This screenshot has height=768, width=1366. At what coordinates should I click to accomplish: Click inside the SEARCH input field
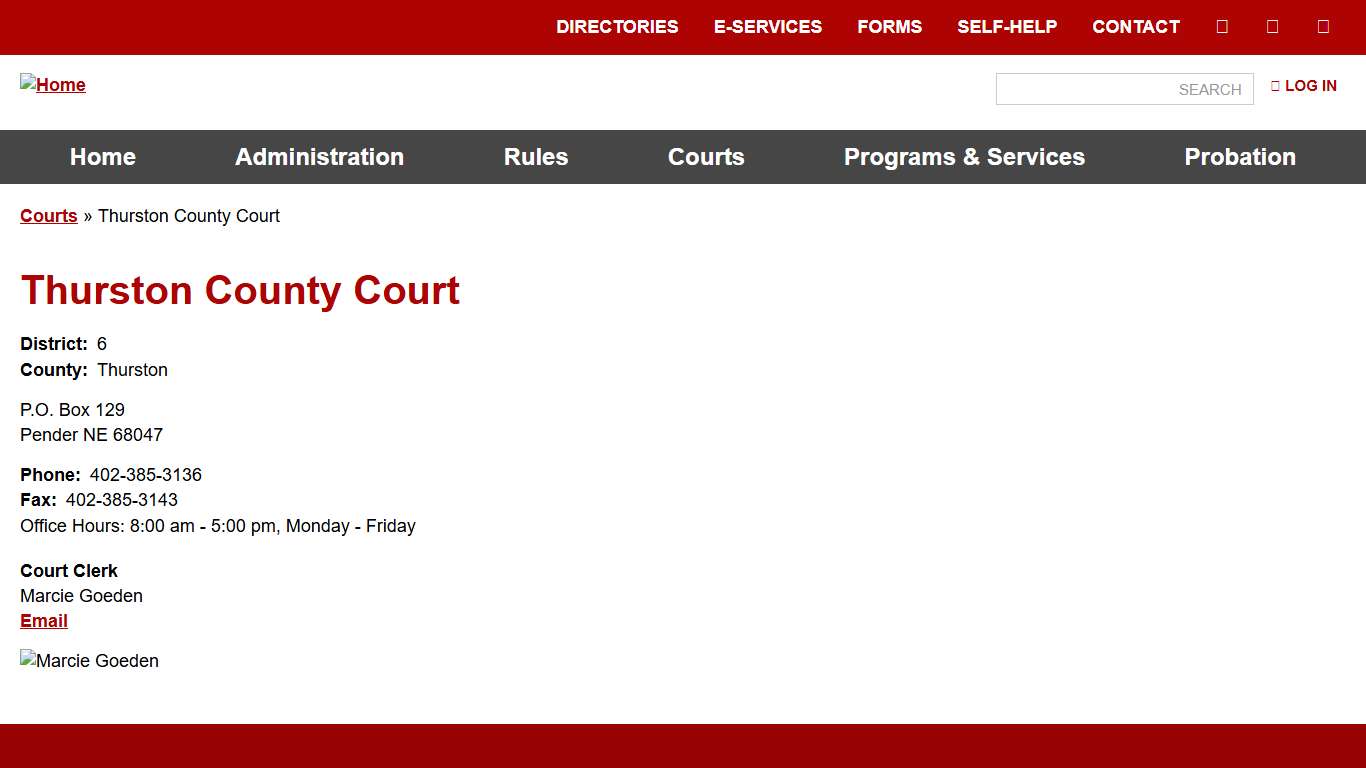coord(1124,89)
